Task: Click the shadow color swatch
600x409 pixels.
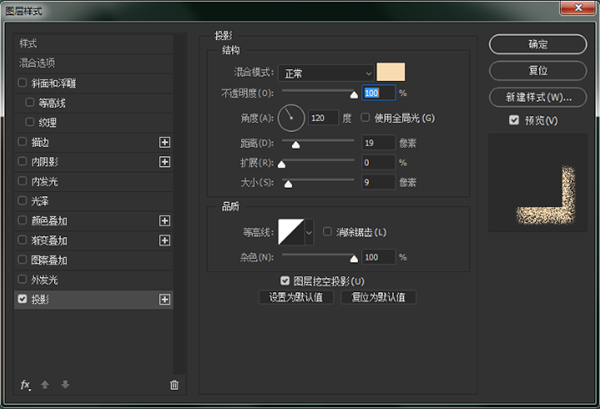Action: 391,73
